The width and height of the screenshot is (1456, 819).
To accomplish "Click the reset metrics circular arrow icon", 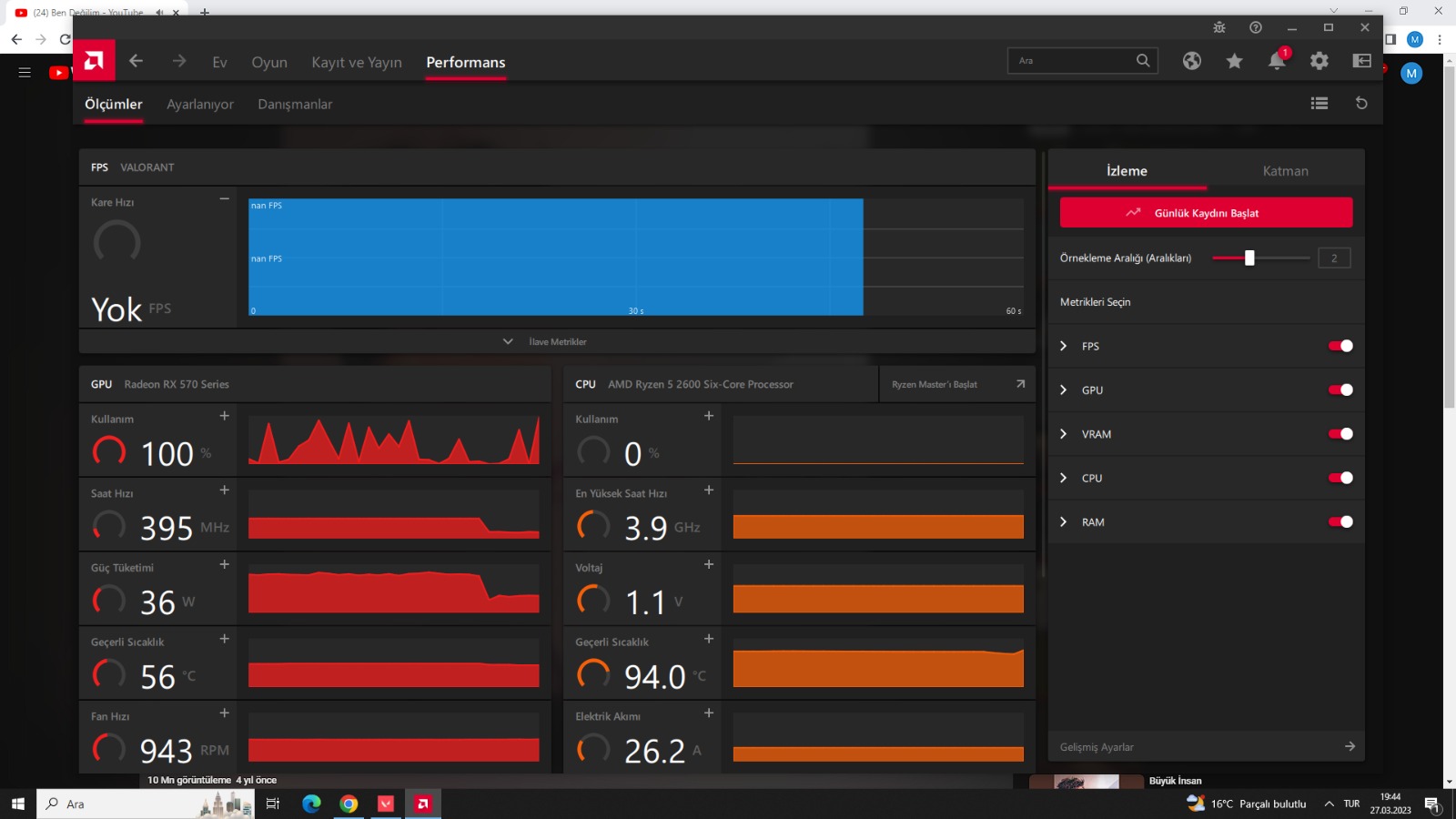I will pos(1361,104).
